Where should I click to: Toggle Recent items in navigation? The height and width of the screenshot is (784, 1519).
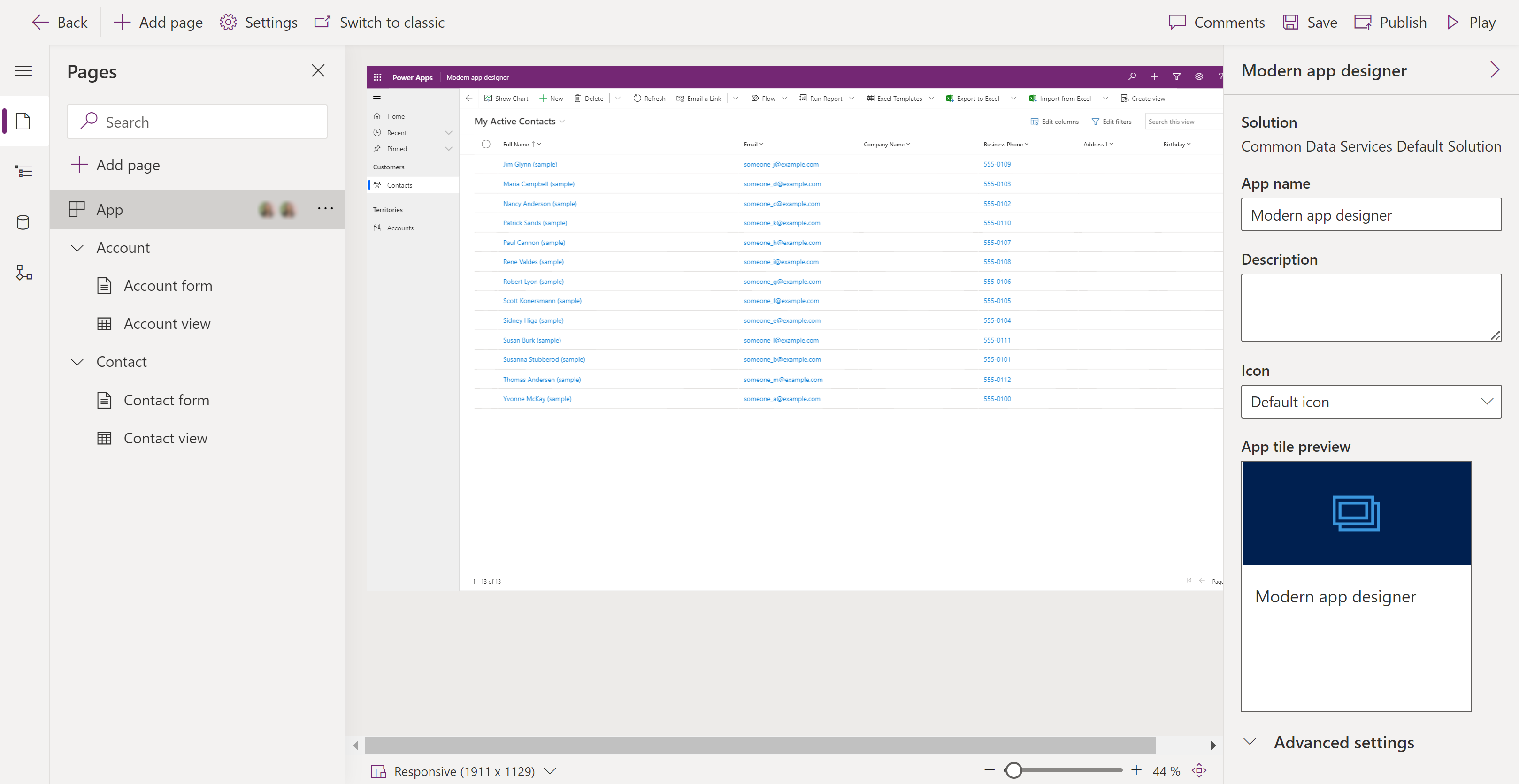[449, 133]
